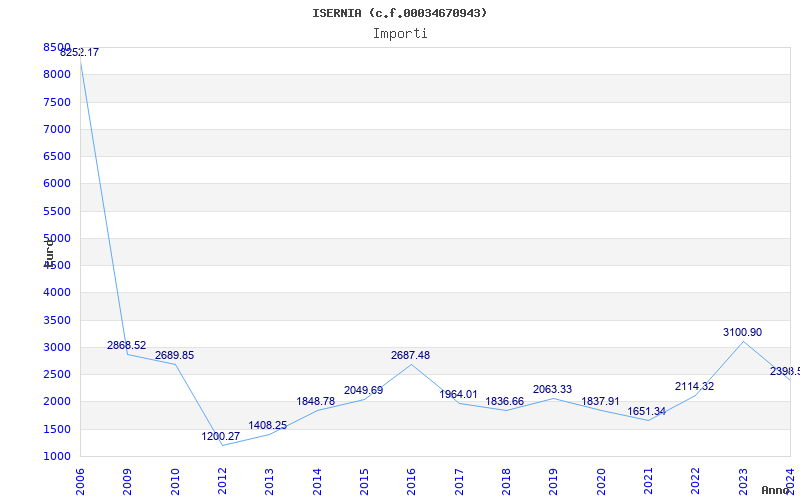Click the 2063.33 value for 2019
Screen dimensions: 800x500
(552, 389)
